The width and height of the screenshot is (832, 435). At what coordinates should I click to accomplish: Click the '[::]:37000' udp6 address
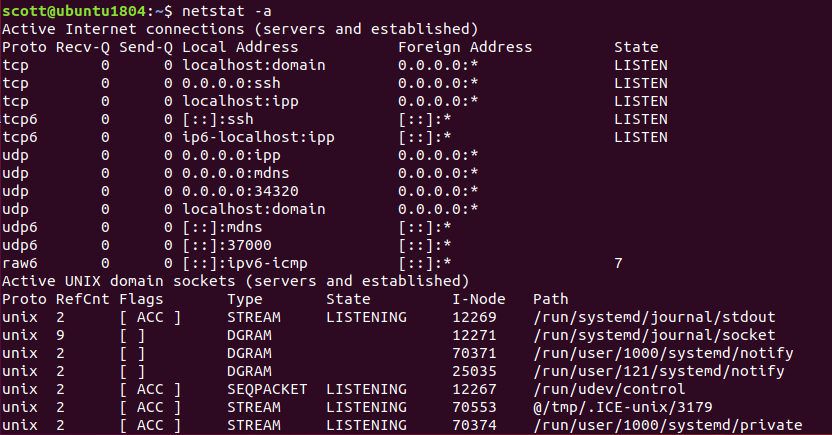coord(227,245)
